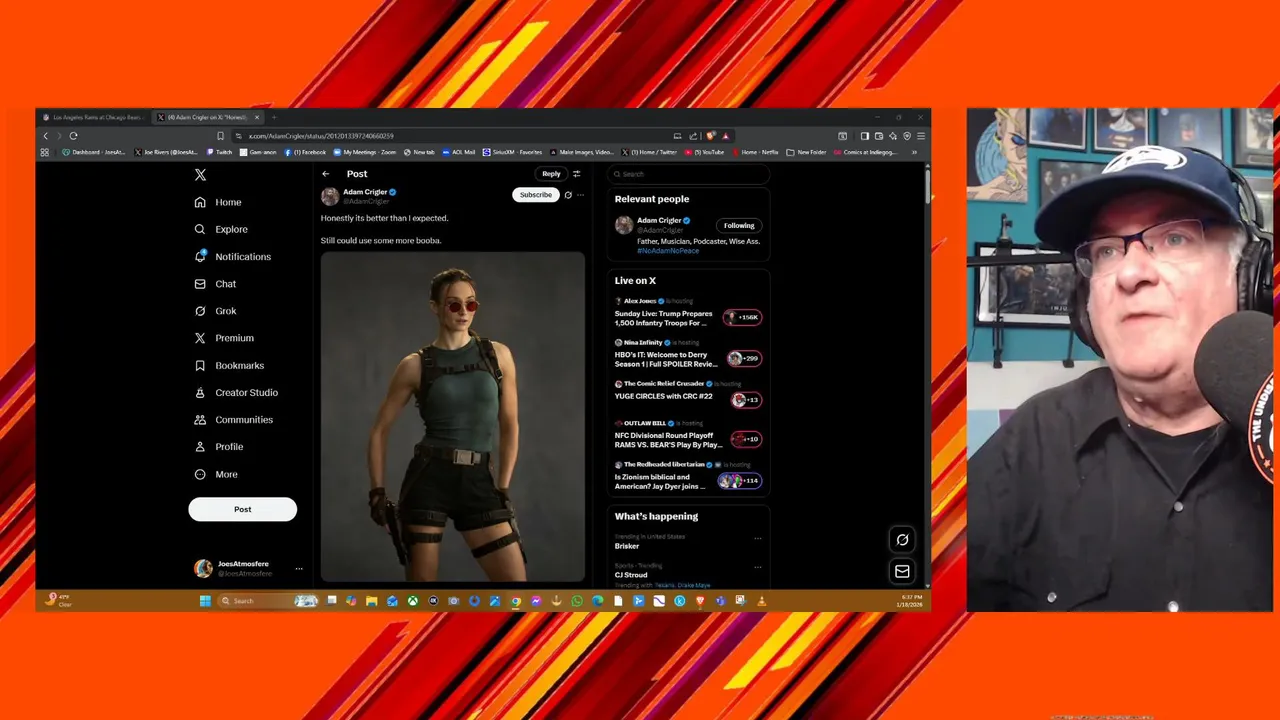Open WhatsApp from the taskbar
The image size is (1280, 720).
click(577, 601)
